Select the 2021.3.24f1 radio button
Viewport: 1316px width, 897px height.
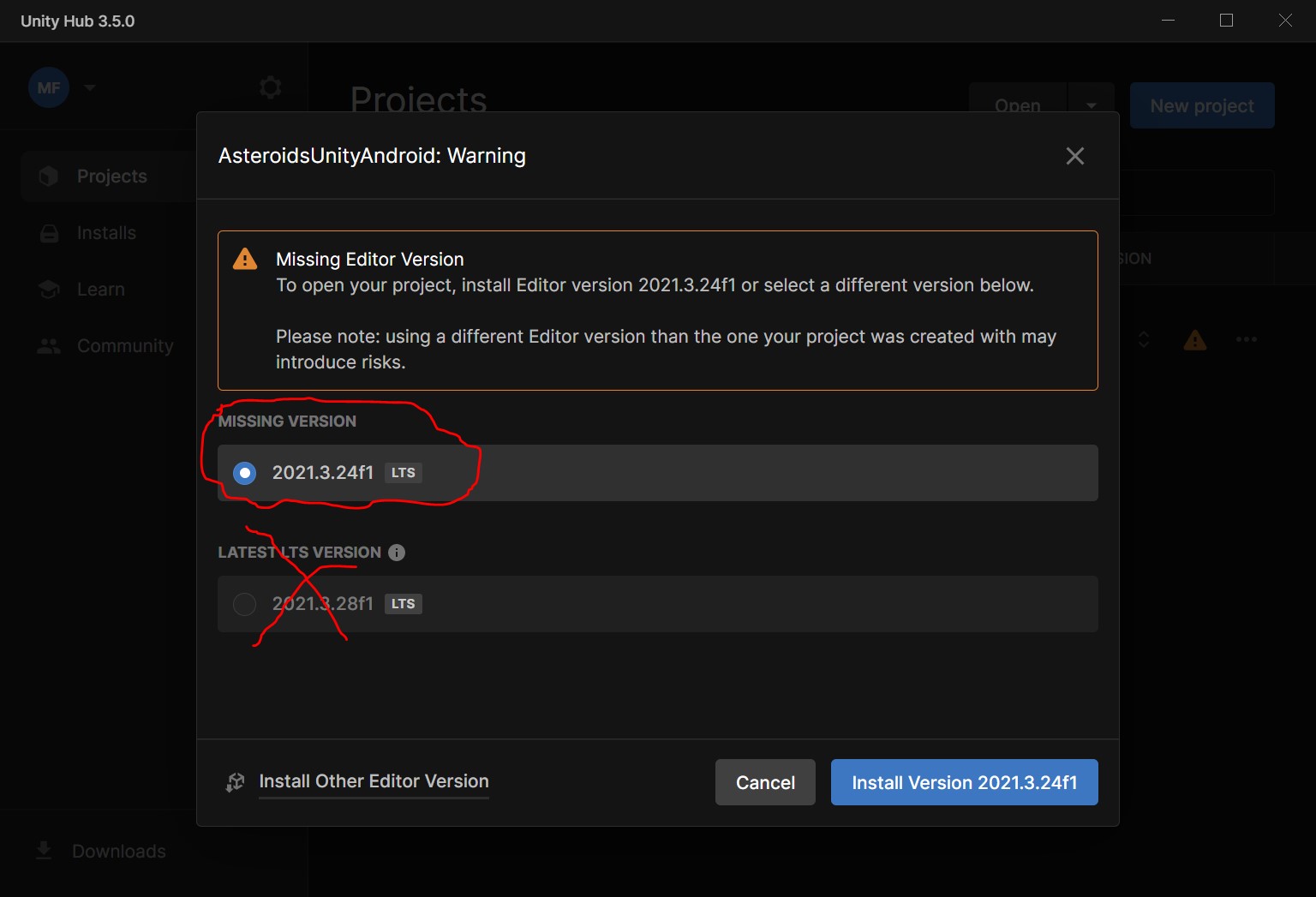click(245, 473)
